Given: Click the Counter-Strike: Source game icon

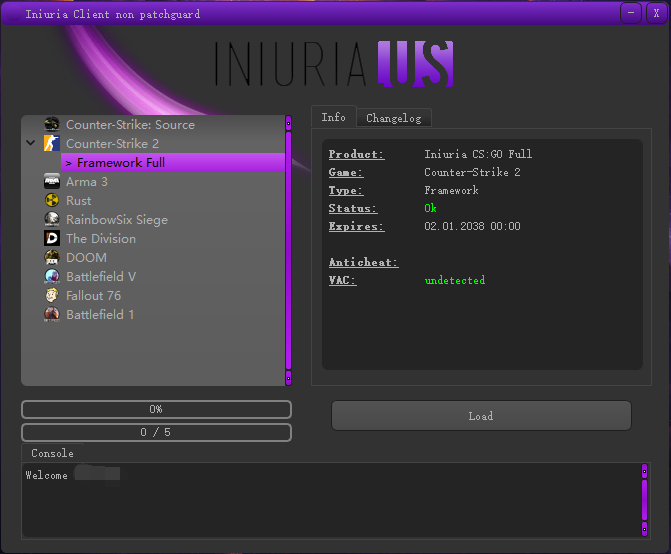Looking at the screenshot, I should tap(52, 125).
